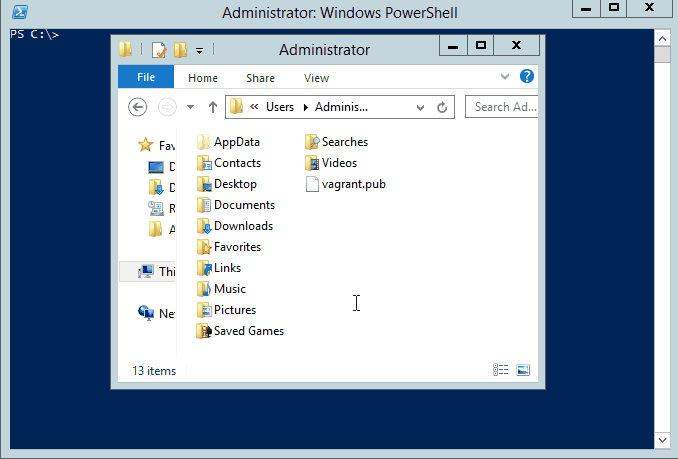Click the Adminis... breadcrumb segment
Image resolution: width=678 pixels, height=459 pixels.
(x=341, y=107)
